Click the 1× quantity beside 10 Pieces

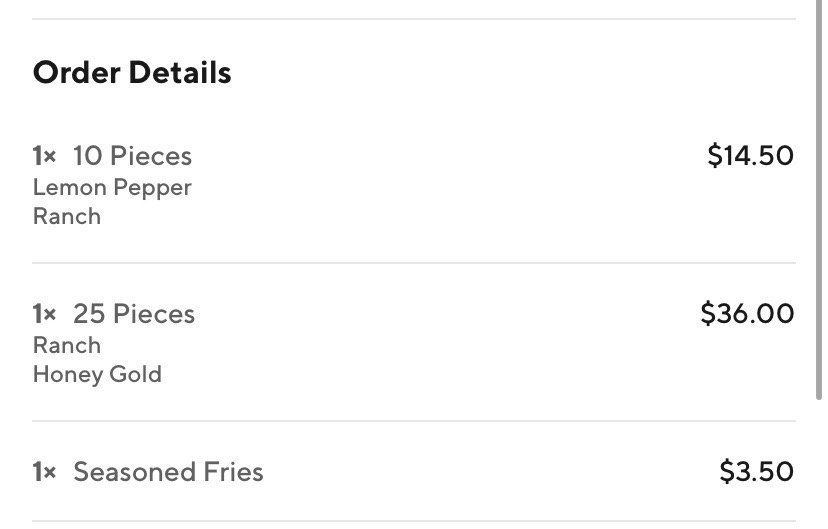point(44,156)
